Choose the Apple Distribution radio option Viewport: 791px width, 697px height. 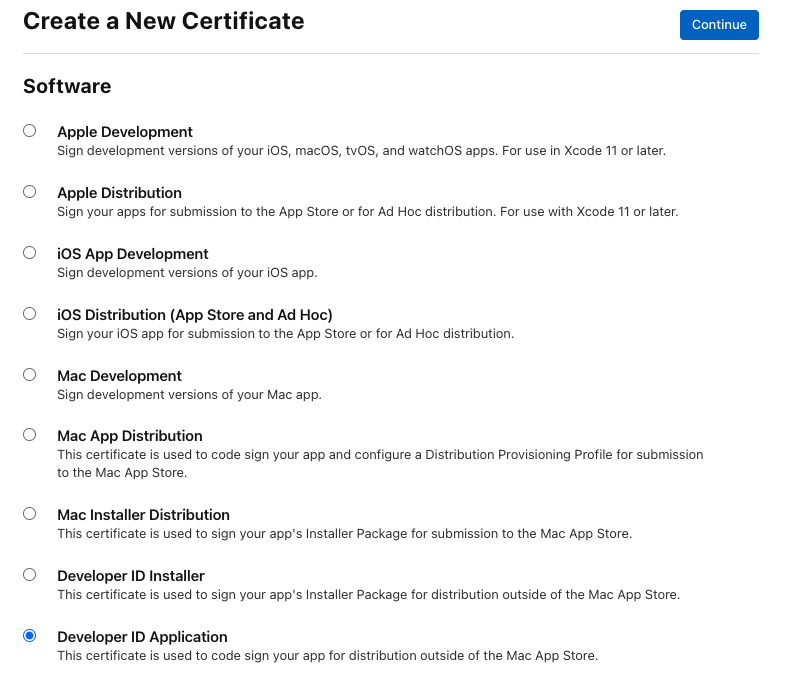[x=30, y=192]
